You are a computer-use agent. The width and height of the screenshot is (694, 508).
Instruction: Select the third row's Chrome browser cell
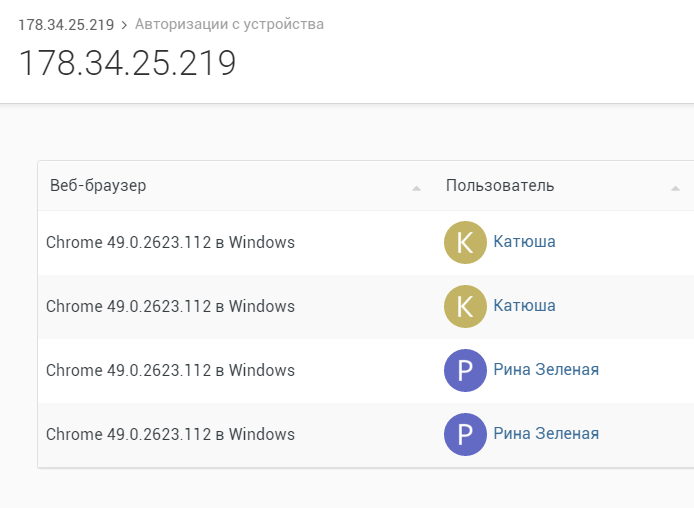[170, 370]
